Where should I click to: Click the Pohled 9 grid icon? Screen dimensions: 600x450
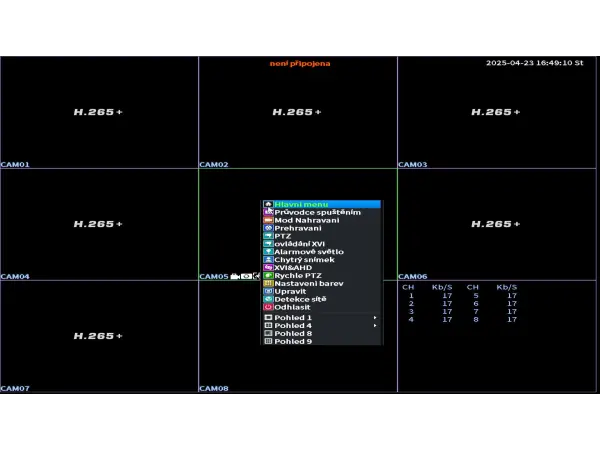click(x=268, y=341)
